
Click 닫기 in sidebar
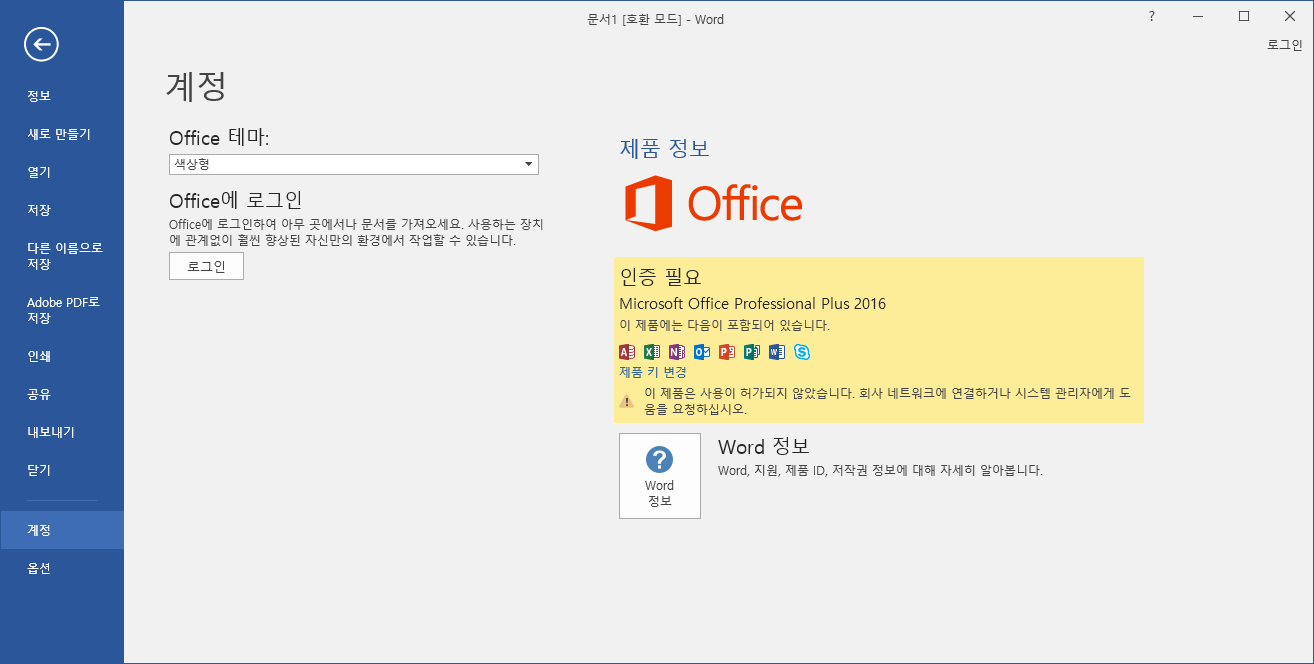(x=62, y=470)
